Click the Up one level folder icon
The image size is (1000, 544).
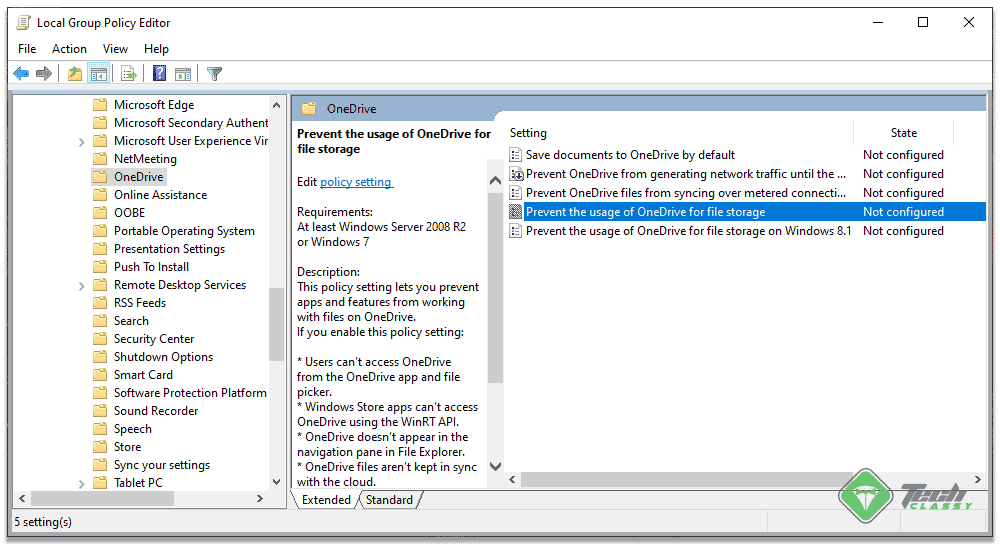(75, 74)
